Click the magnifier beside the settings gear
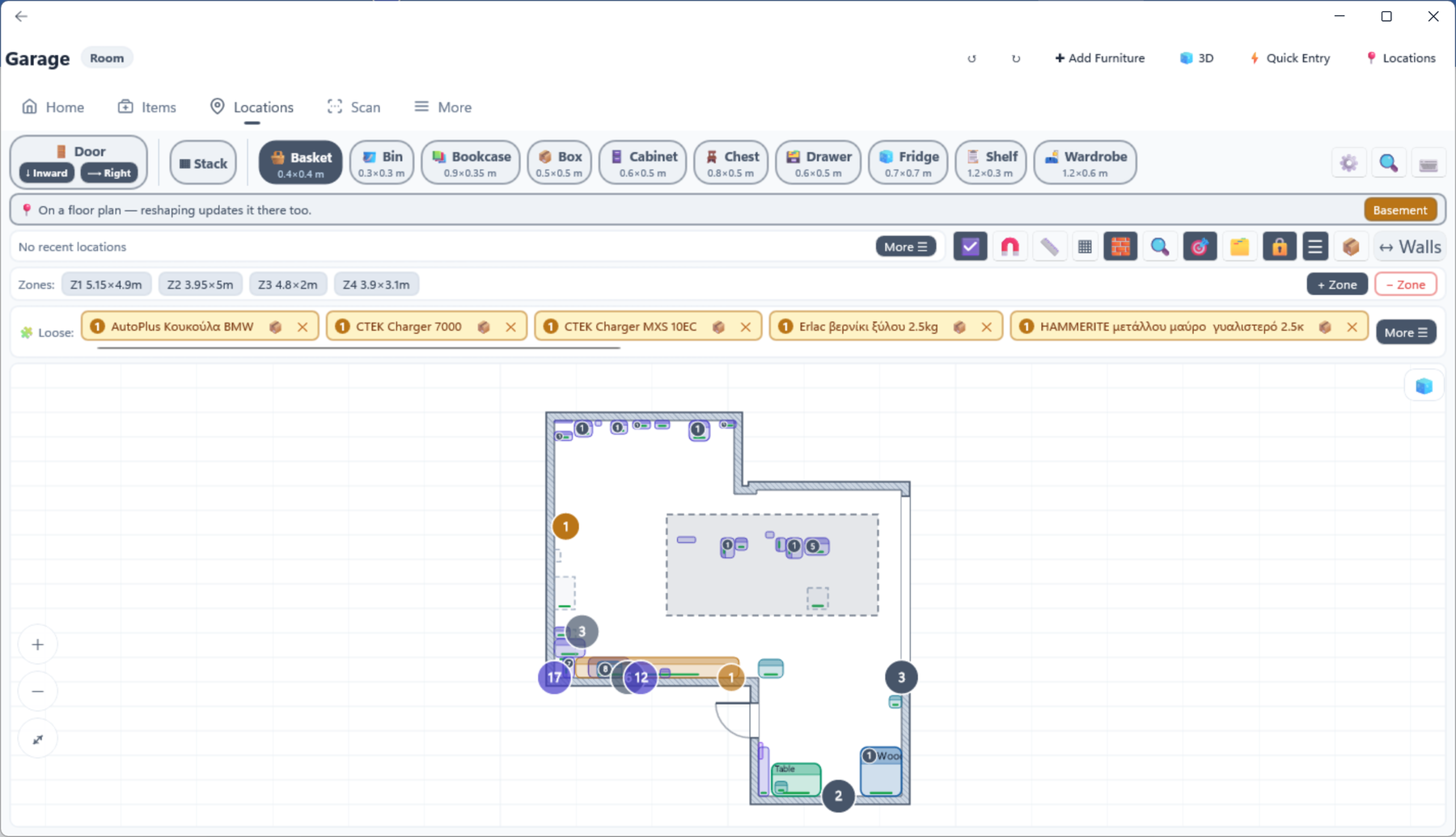This screenshot has width=1456, height=837. (1388, 163)
